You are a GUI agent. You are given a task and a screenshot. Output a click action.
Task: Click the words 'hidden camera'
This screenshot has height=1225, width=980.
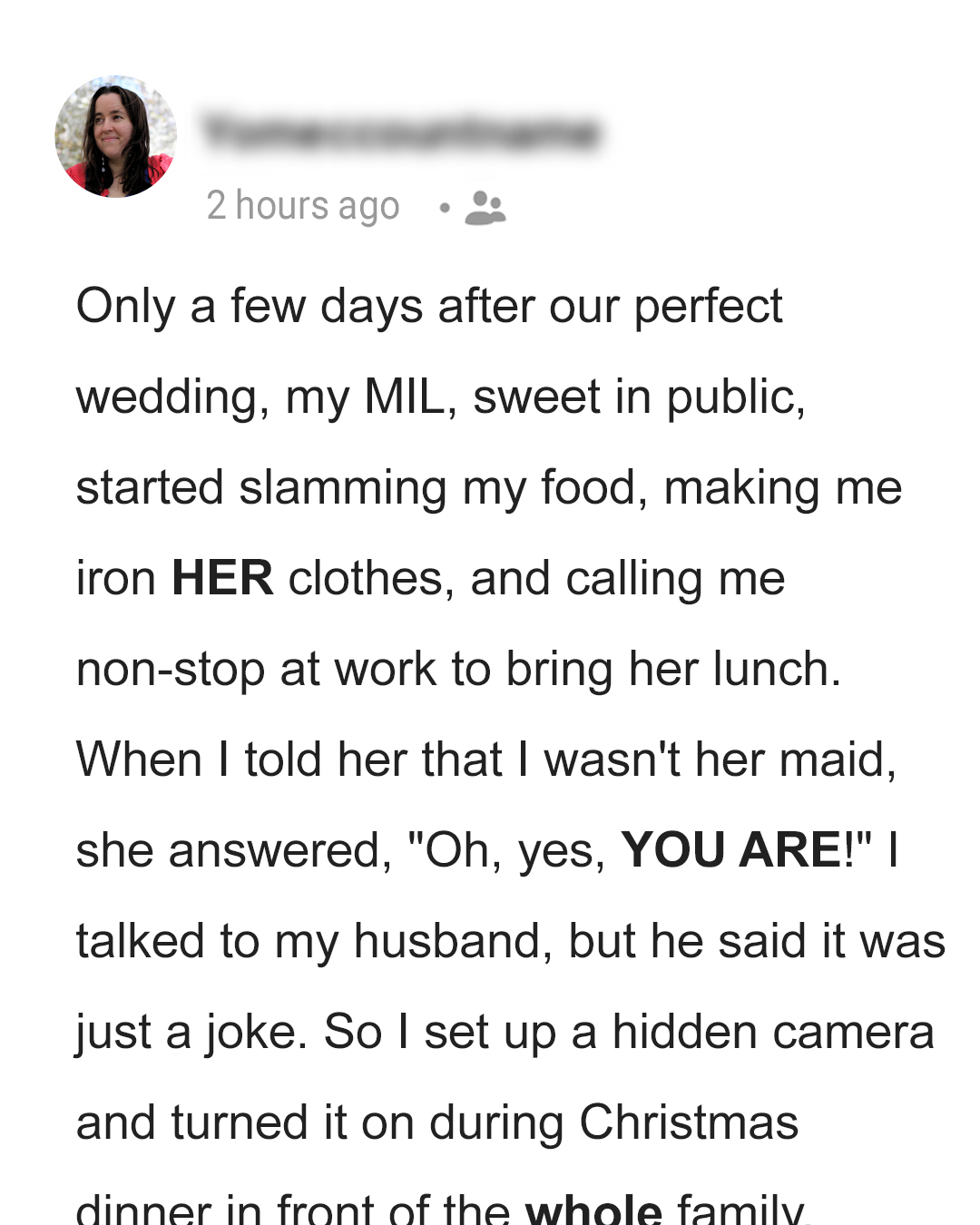coord(773,1033)
